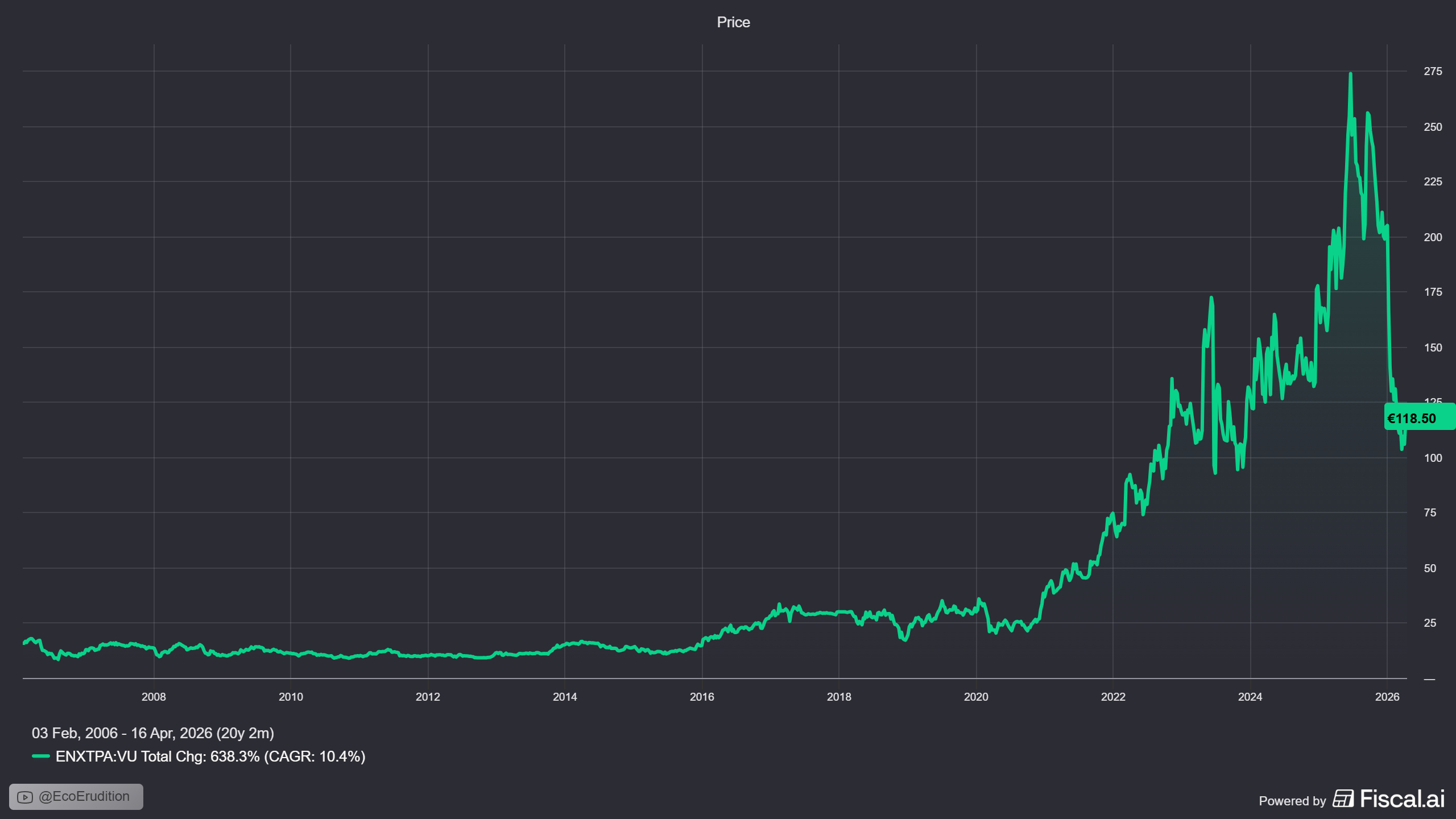Click the 2020 x-axis label
This screenshot has width=1456, height=819.
(976, 697)
